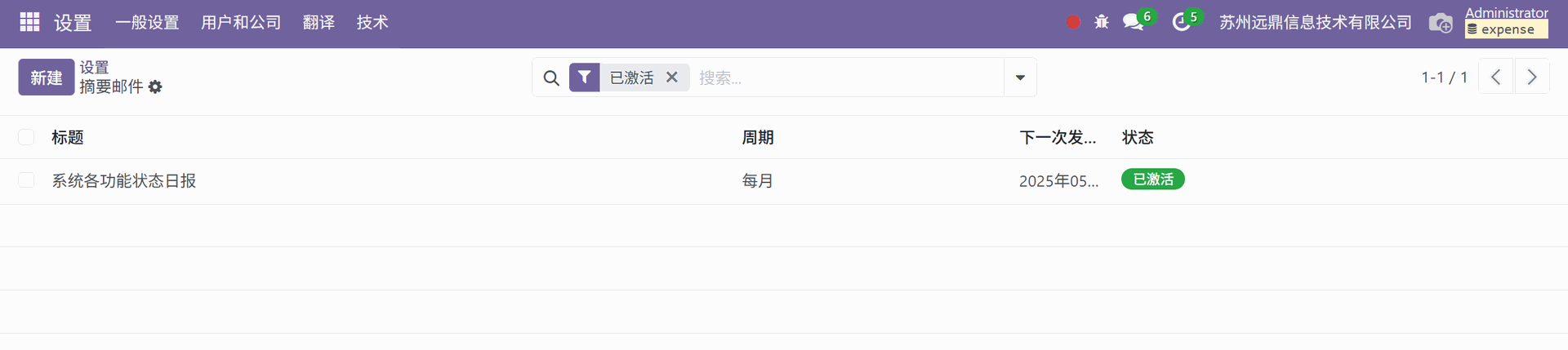Go to the next page arrow
1568x350 pixels.
coord(1532,77)
